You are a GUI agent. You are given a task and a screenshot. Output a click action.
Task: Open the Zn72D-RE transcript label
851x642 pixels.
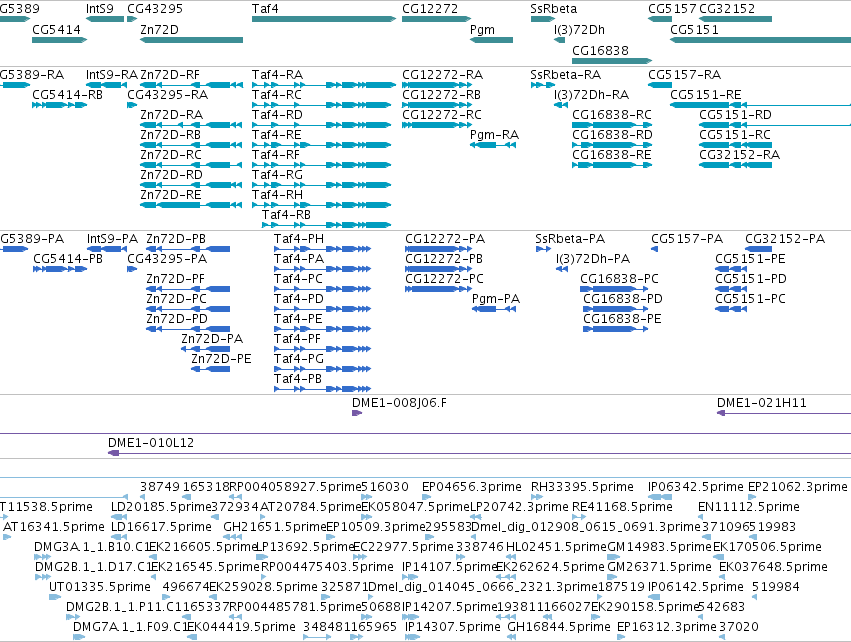click(x=170, y=195)
